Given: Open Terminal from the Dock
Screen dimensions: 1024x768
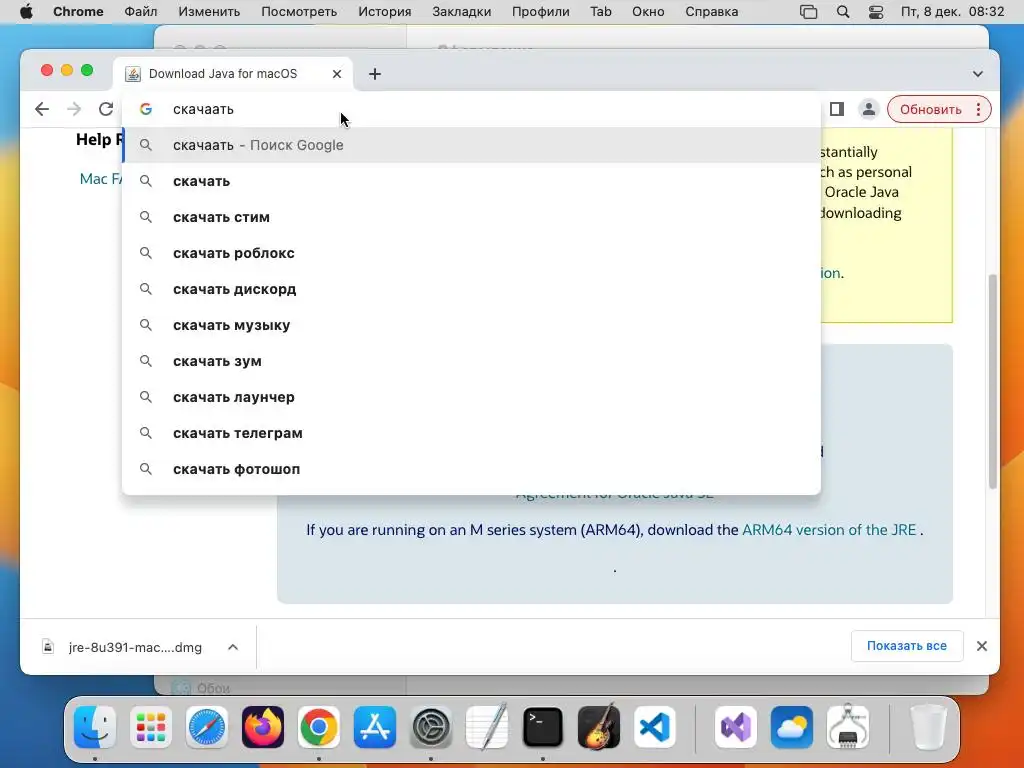Looking at the screenshot, I should [543, 727].
